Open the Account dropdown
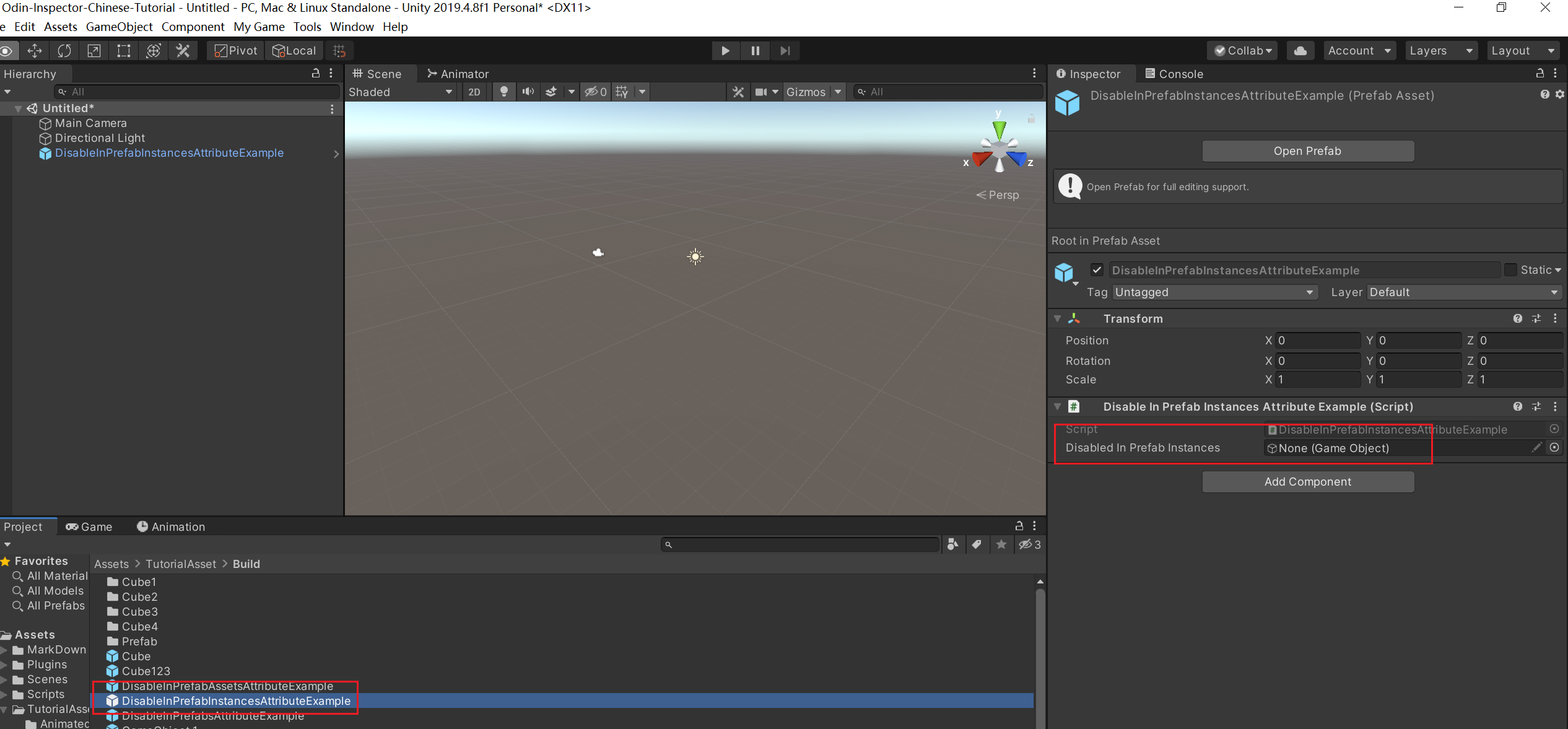Viewport: 1568px width, 729px height. click(x=1359, y=51)
